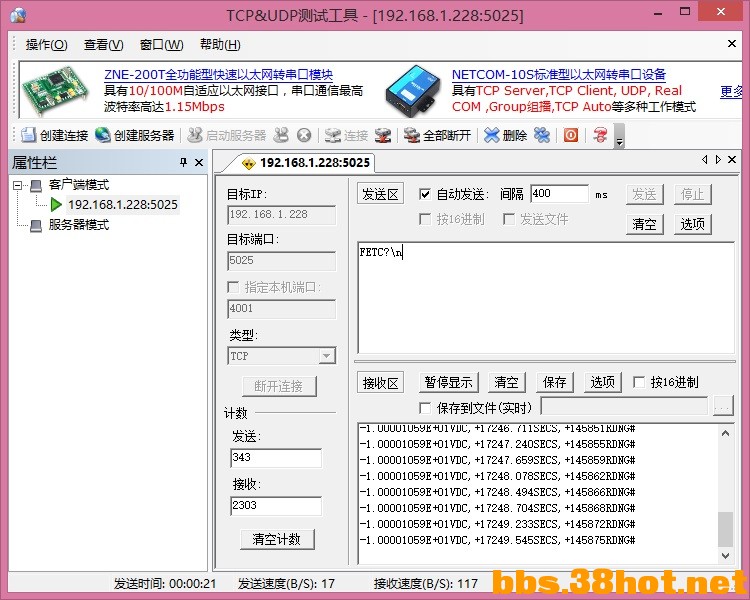The height and width of the screenshot is (600, 750).
Task: Toggle the 发送文件 send file checkbox
Action: tap(508, 219)
